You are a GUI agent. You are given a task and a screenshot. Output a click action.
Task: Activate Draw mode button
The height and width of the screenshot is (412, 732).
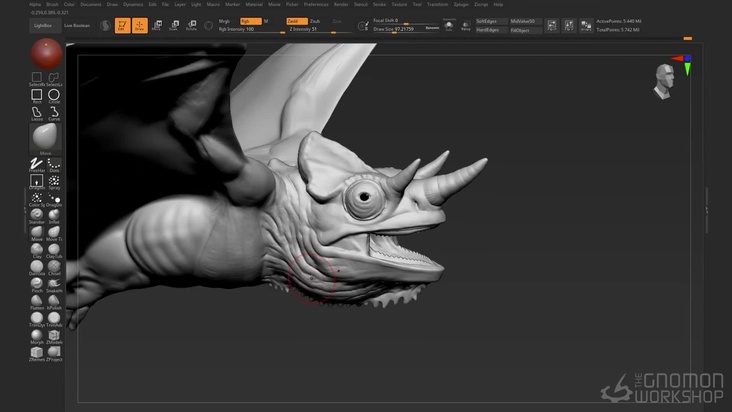pos(139,25)
